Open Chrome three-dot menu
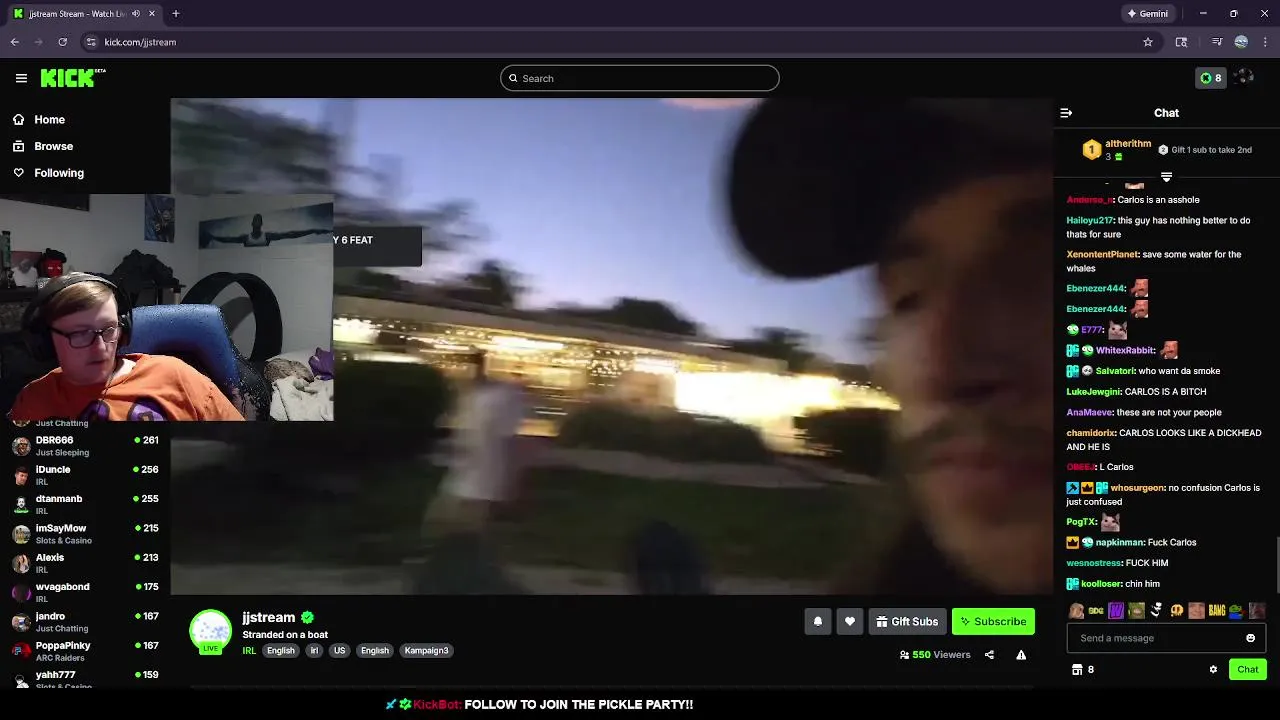 click(x=1265, y=42)
